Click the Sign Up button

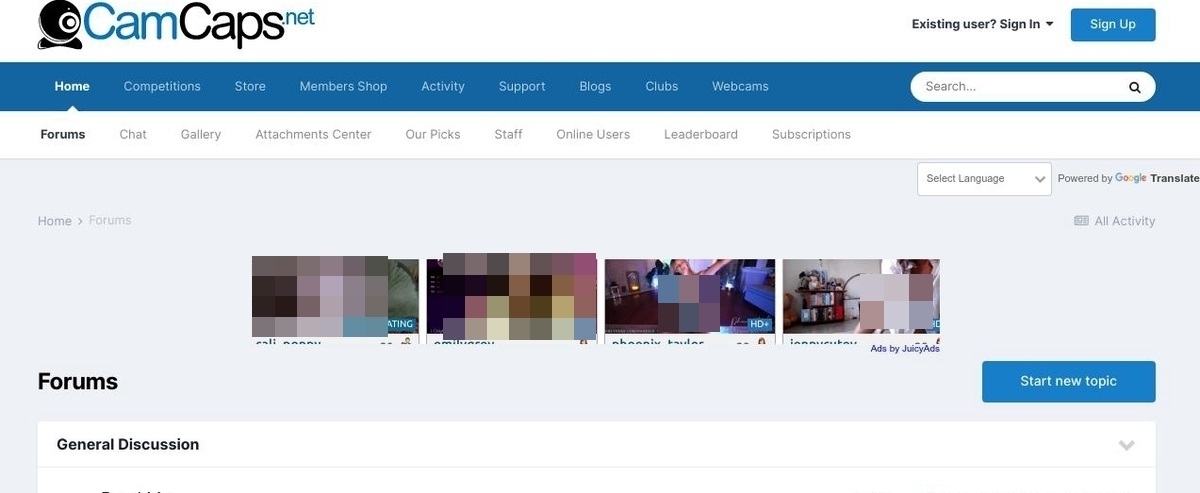(1112, 24)
